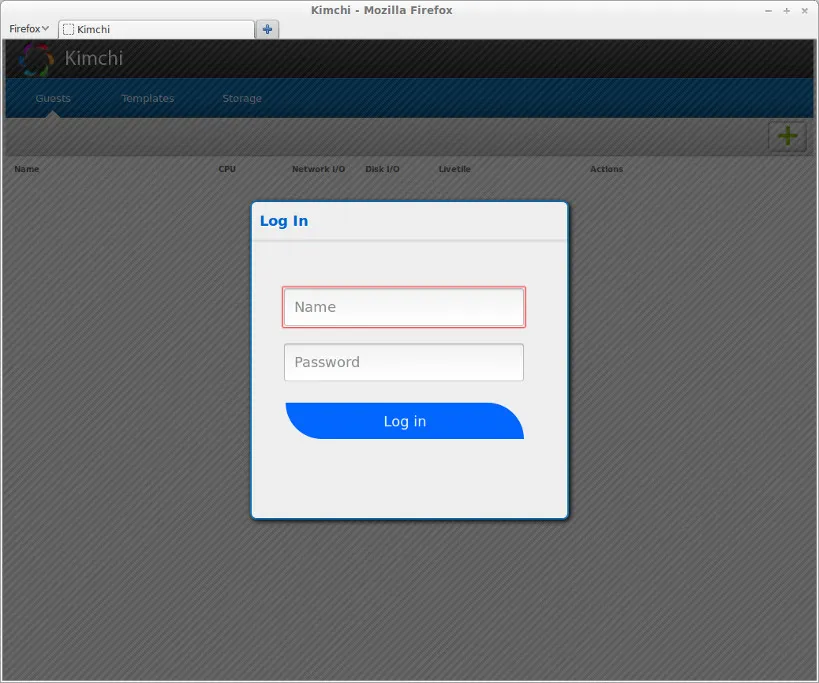Switch to the Guests tab
Screen dimensions: 819x683
pos(52,98)
